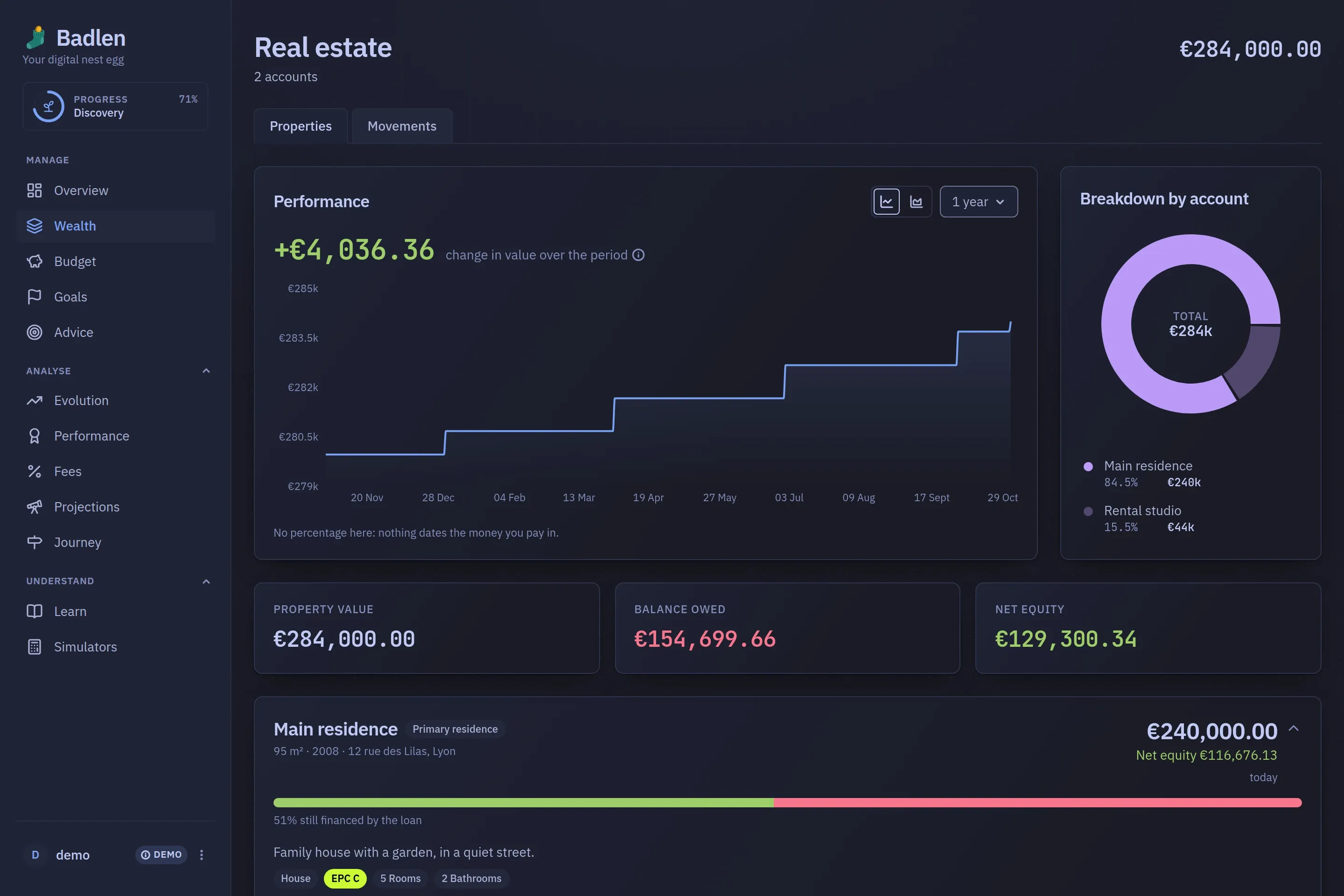Collapse the Main residence card

click(x=1294, y=728)
